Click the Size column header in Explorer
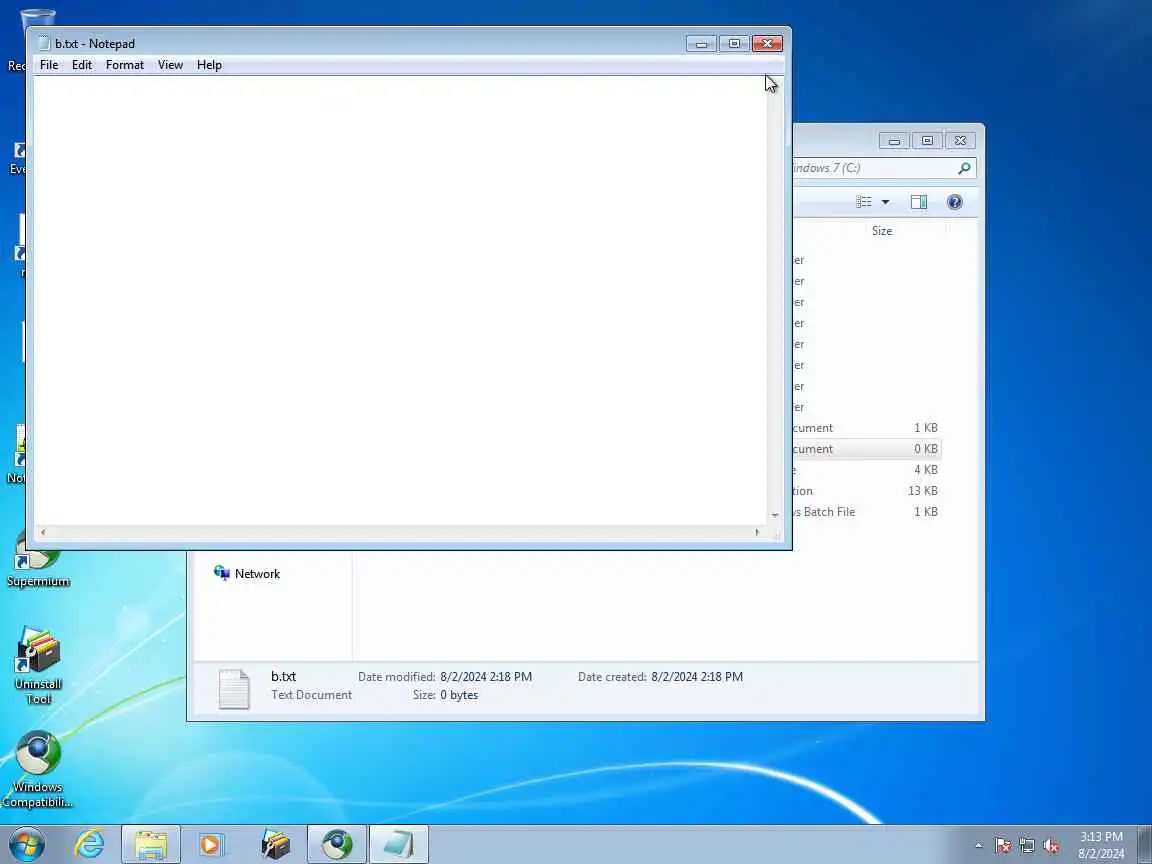Viewport: 1152px width, 864px height. point(882,231)
